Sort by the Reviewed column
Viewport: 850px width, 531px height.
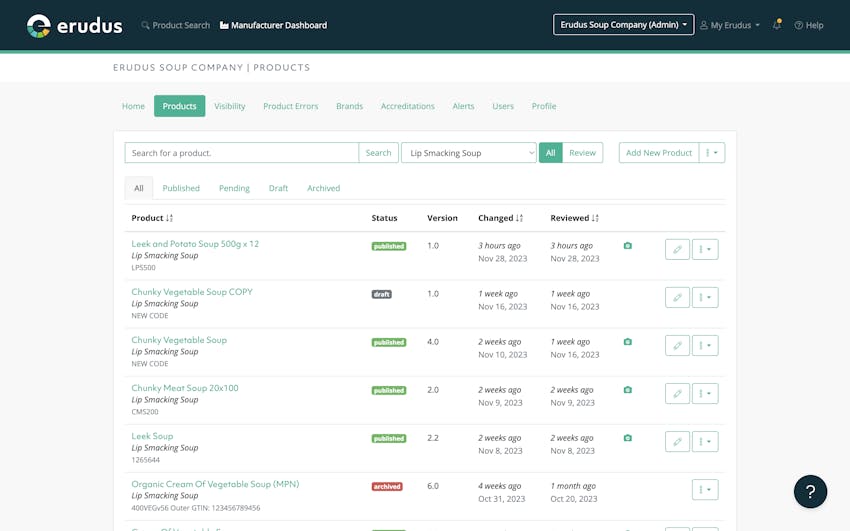point(575,218)
